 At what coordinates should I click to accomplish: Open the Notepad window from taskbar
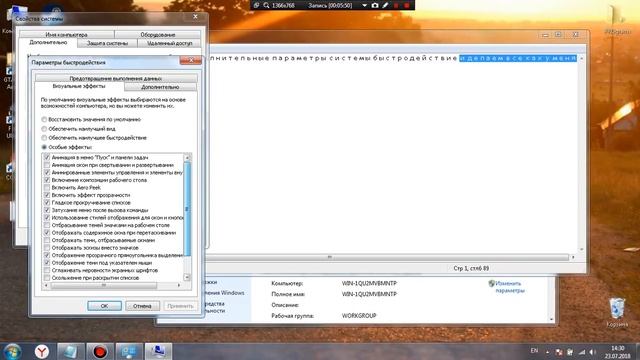coord(70,351)
